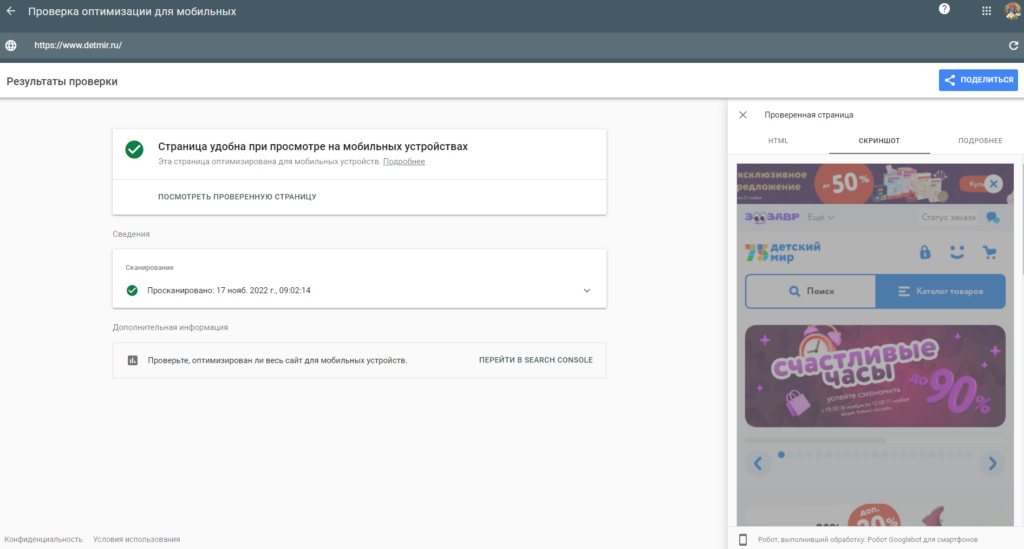Screen dimensions: 1024x549
Task: Click the Поиск button in preview
Action: click(x=810, y=291)
